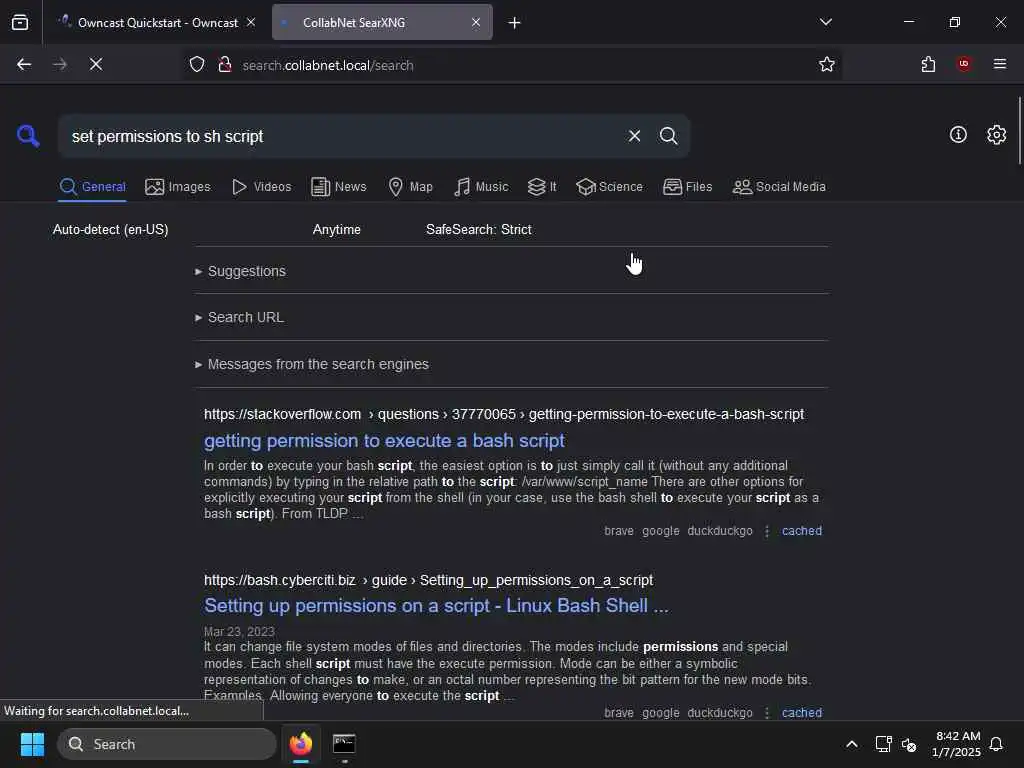
Task: Close the Owncast Quickstart tab
Action: (x=251, y=22)
